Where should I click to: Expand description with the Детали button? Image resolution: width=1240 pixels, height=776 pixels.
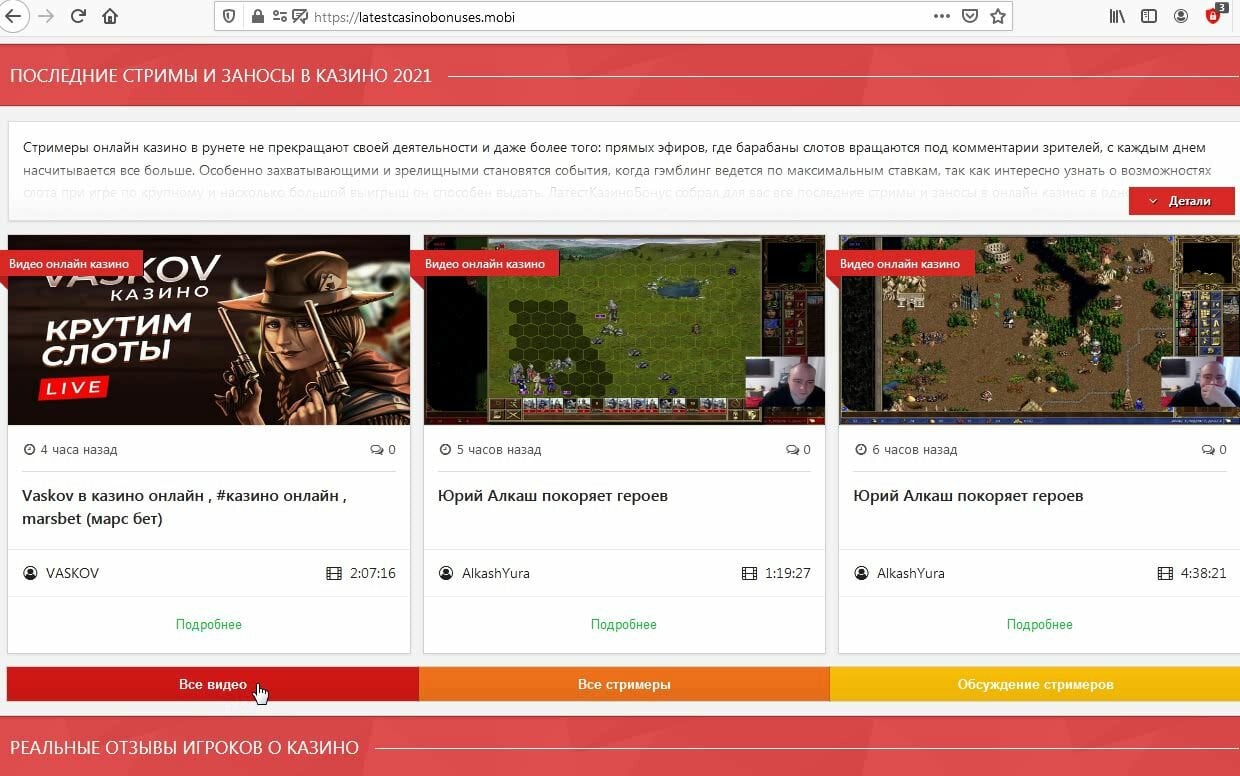point(1181,201)
